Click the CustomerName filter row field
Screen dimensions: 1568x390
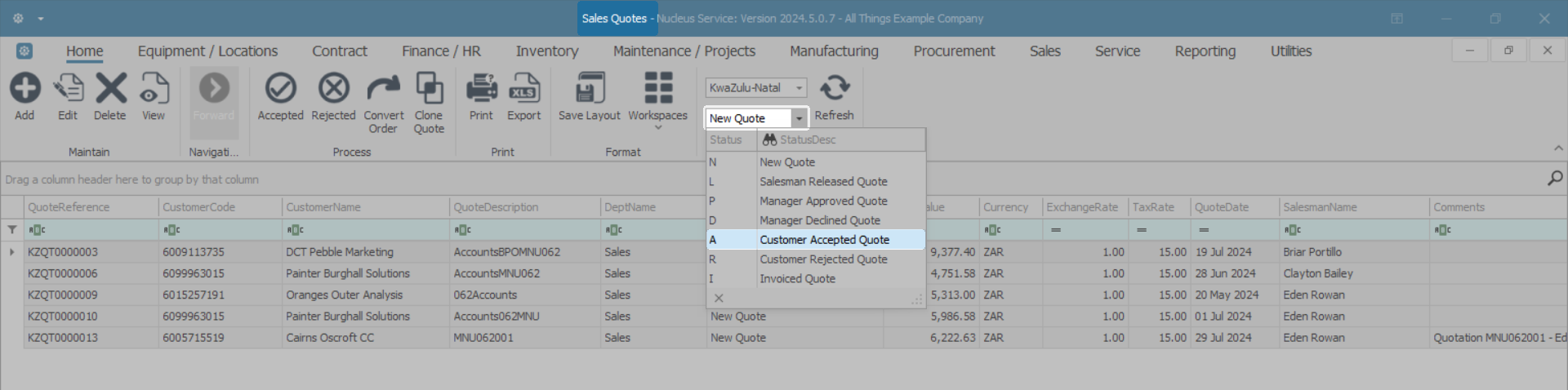365,230
